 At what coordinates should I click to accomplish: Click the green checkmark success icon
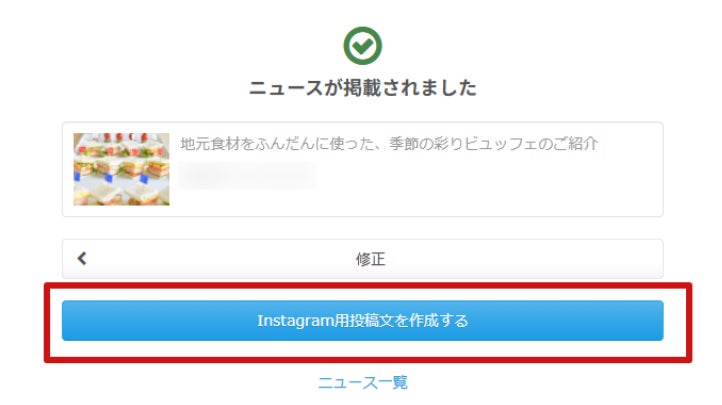[x=362, y=46]
